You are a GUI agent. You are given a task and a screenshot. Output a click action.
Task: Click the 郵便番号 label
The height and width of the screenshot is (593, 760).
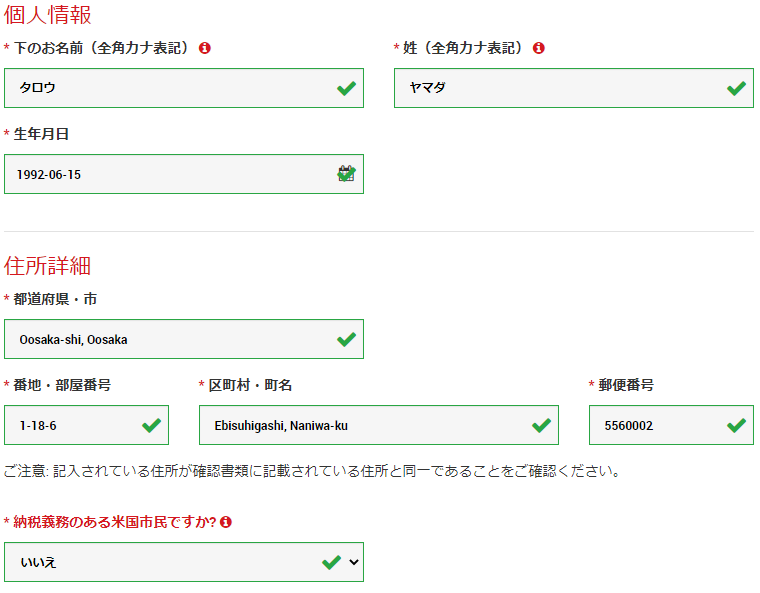626,385
